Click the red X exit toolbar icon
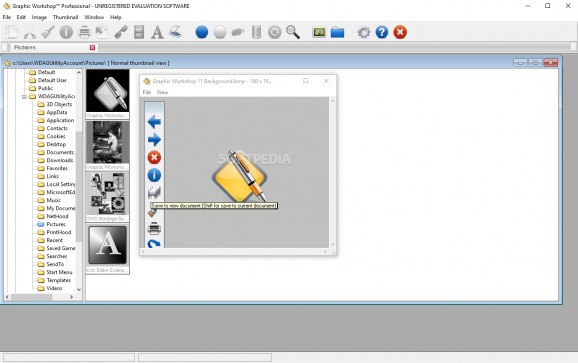This screenshot has height=363, width=578. click(x=400, y=32)
